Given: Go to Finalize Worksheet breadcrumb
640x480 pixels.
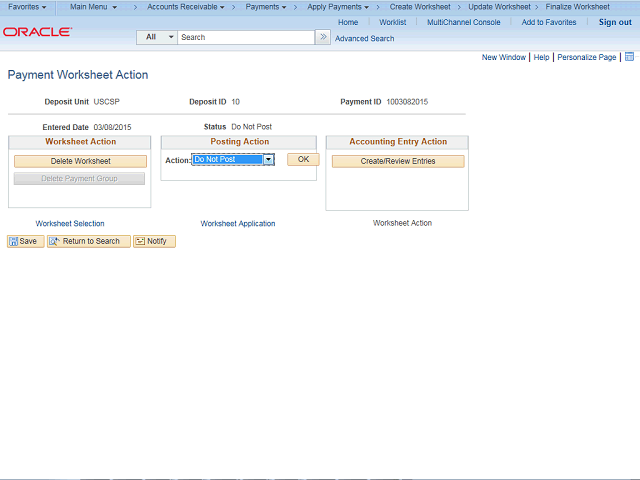Looking at the screenshot, I should pyautogui.click(x=578, y=7).
